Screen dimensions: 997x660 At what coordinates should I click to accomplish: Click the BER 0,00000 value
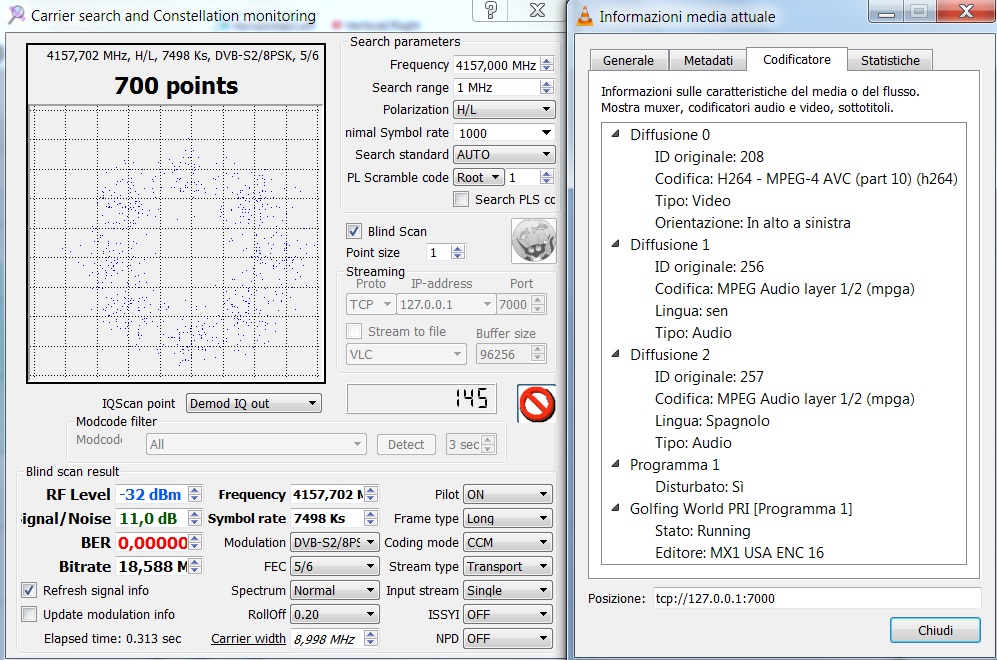point(152,542)
